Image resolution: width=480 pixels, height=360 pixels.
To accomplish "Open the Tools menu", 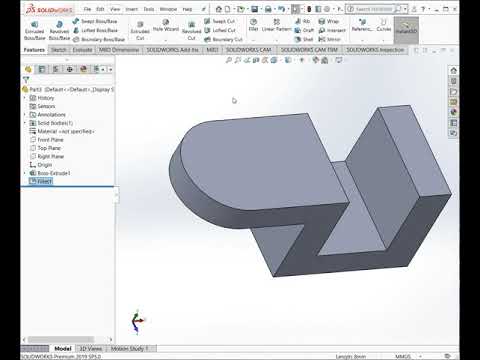I will coord(149,9).
